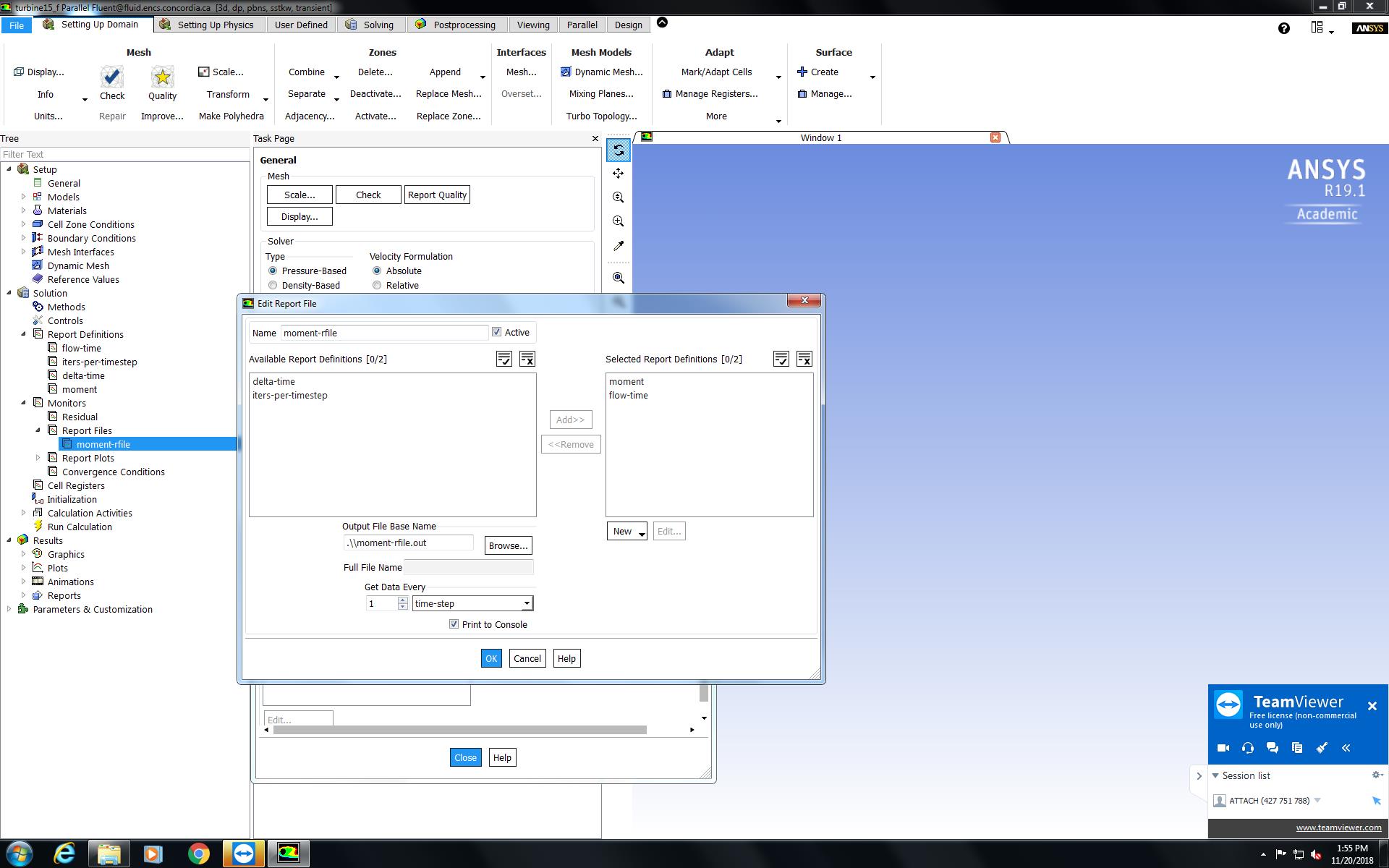This screenshot has height=868, width=1389.
Task: Click the mesh Check icon in ribbon
Action: (112, 77)
